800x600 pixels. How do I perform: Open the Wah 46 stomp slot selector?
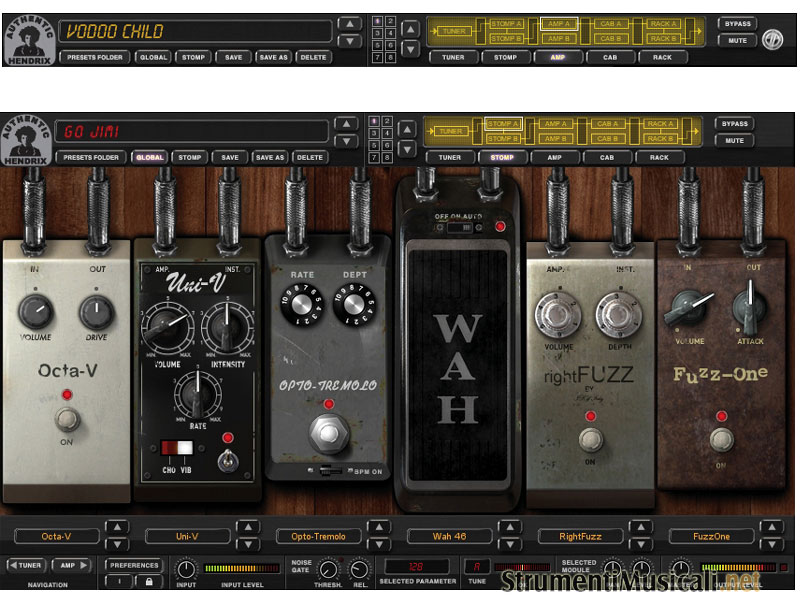(448, 536)
